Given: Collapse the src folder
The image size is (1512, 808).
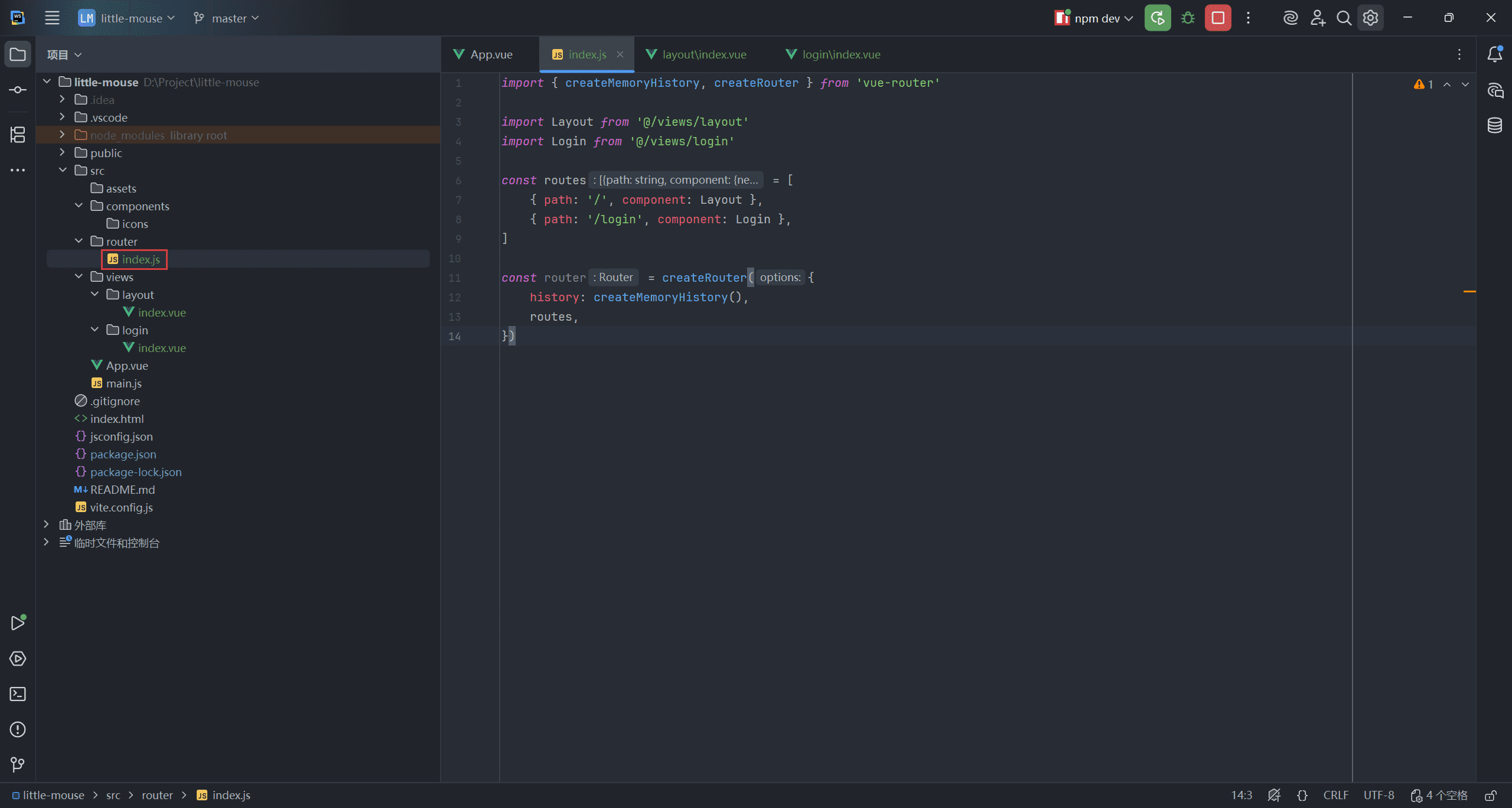Looking at the screenshot, I should point(63,171).
